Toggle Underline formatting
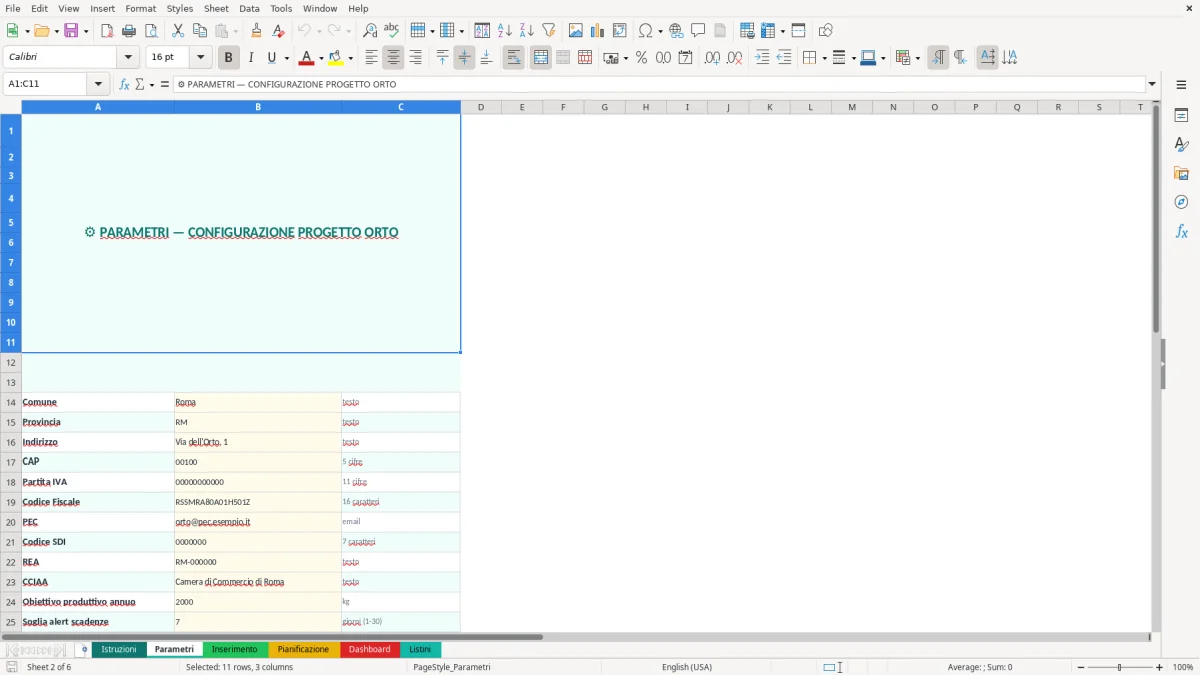 (272, 58)
